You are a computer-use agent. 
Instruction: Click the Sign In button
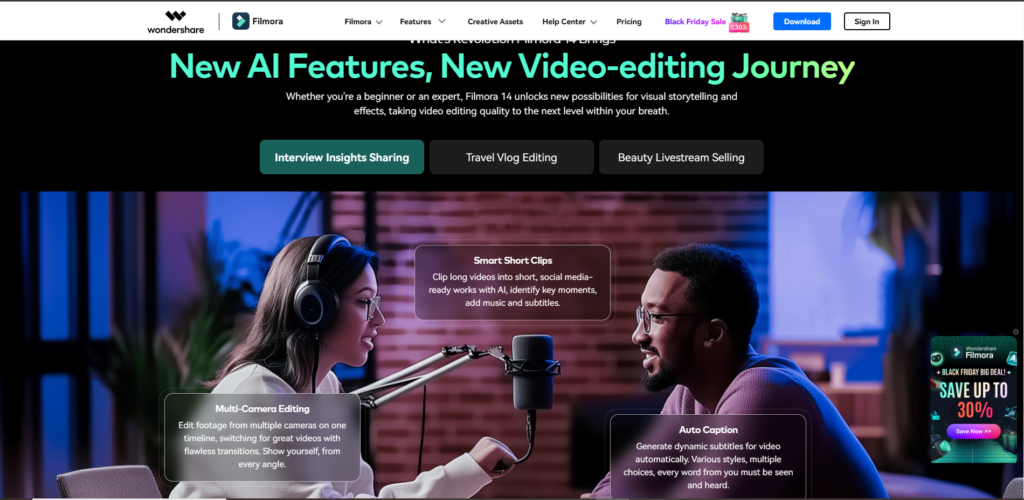[x=867, y=22]
